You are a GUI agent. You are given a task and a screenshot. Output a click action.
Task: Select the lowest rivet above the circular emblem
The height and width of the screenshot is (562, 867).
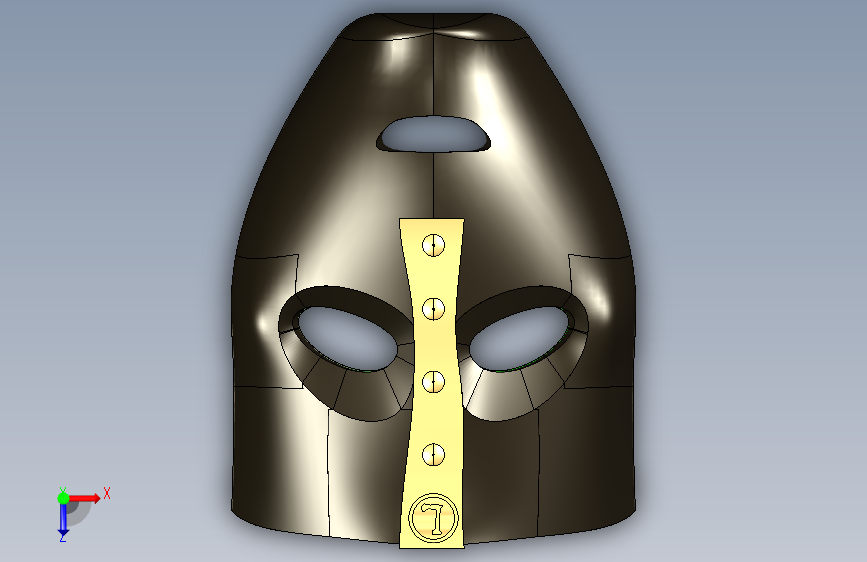tap(434, 455)
